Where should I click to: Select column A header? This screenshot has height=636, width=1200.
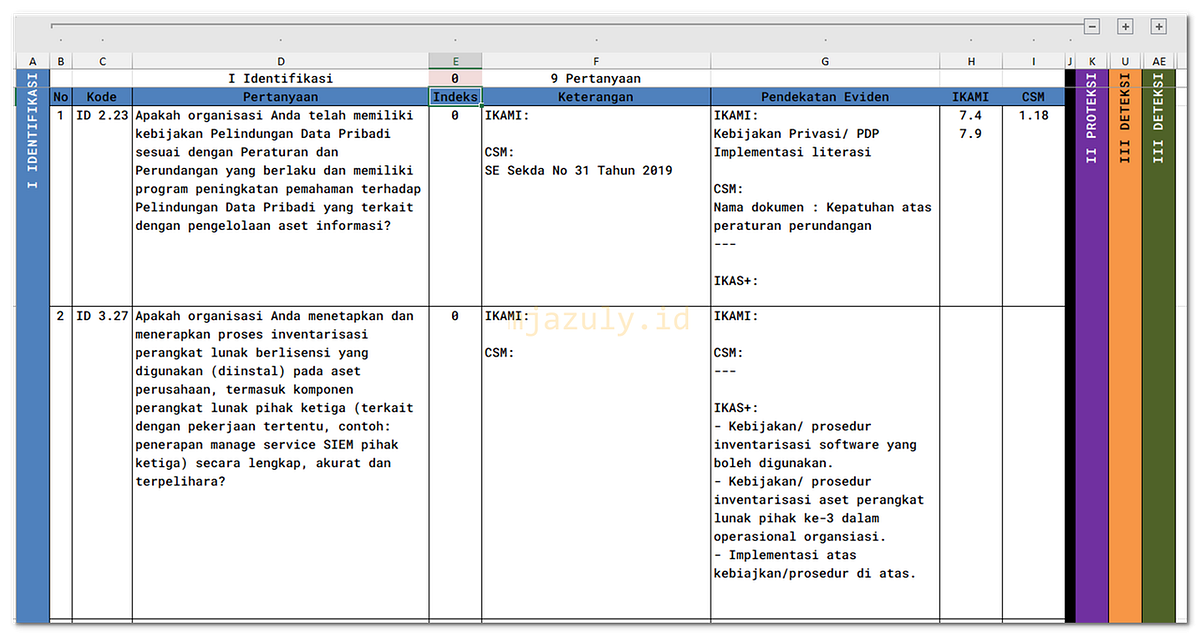pos(32,62)
